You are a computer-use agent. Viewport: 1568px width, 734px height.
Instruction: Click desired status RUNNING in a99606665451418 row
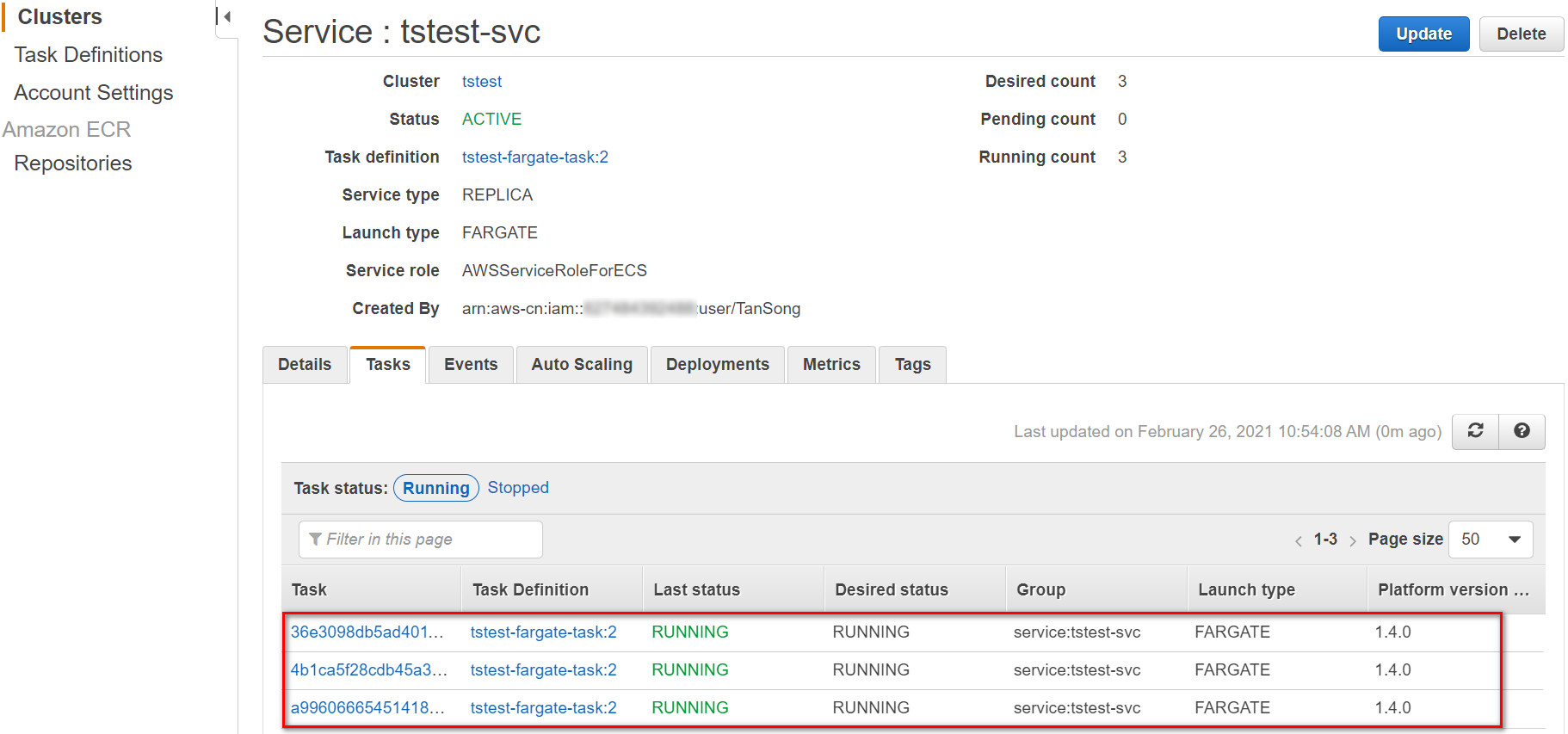871,707
